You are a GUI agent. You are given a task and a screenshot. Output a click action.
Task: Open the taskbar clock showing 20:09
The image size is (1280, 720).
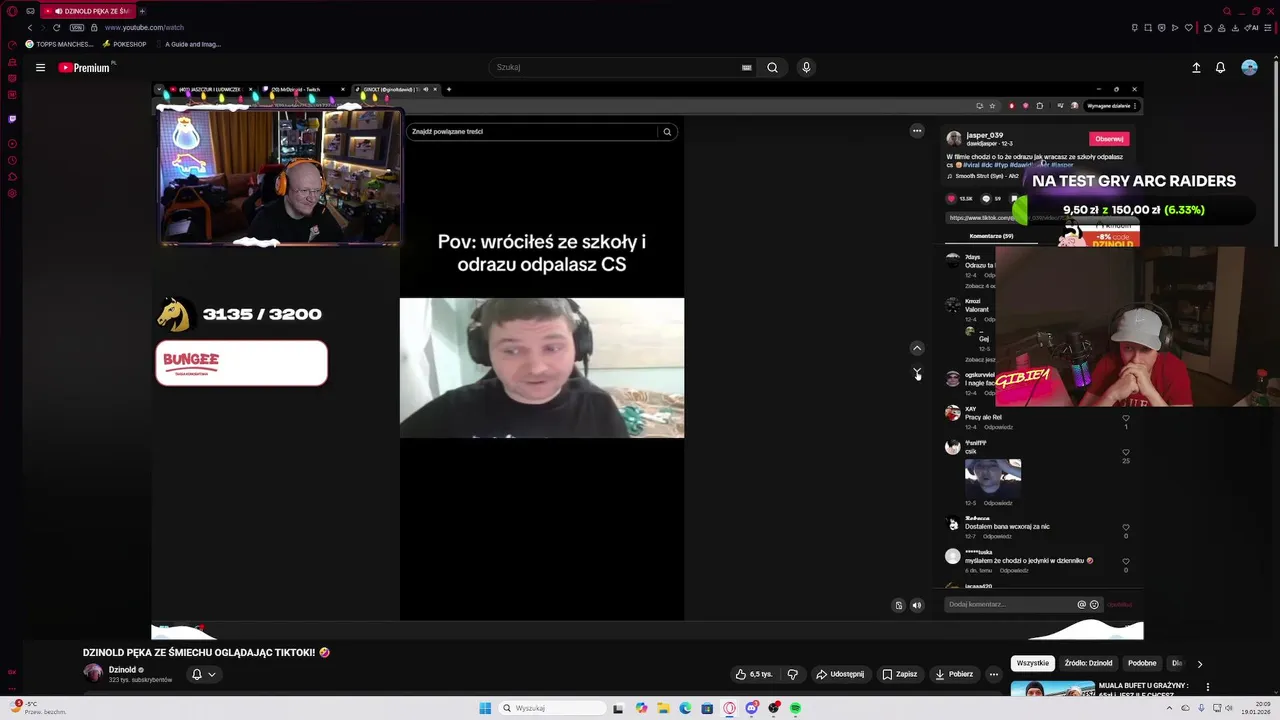(x=1256, y=708)
